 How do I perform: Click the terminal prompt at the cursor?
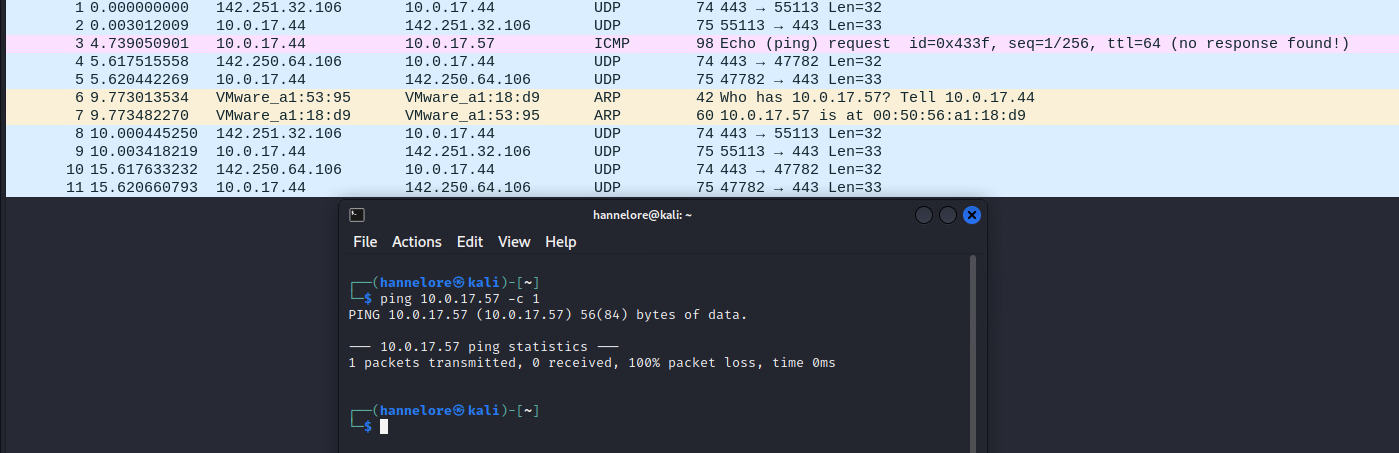pos(384,427)
